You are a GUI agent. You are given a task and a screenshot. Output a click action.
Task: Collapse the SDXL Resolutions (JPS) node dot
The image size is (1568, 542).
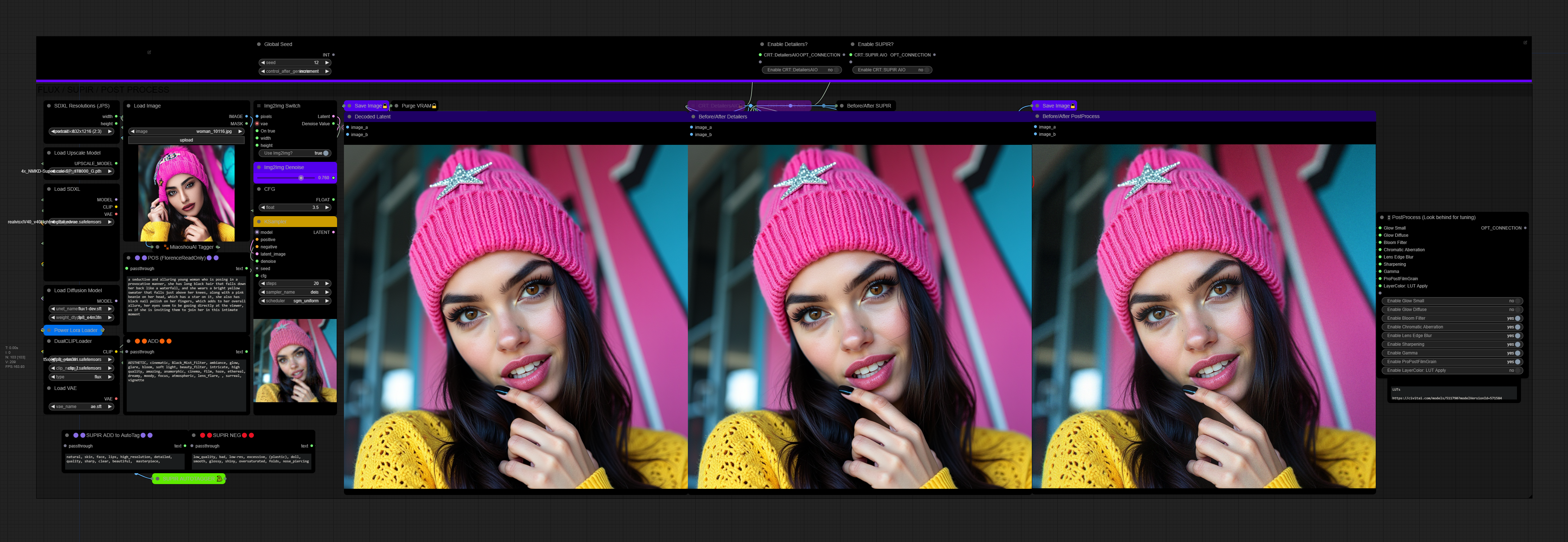pyautogui.click(x=49, y=106)
